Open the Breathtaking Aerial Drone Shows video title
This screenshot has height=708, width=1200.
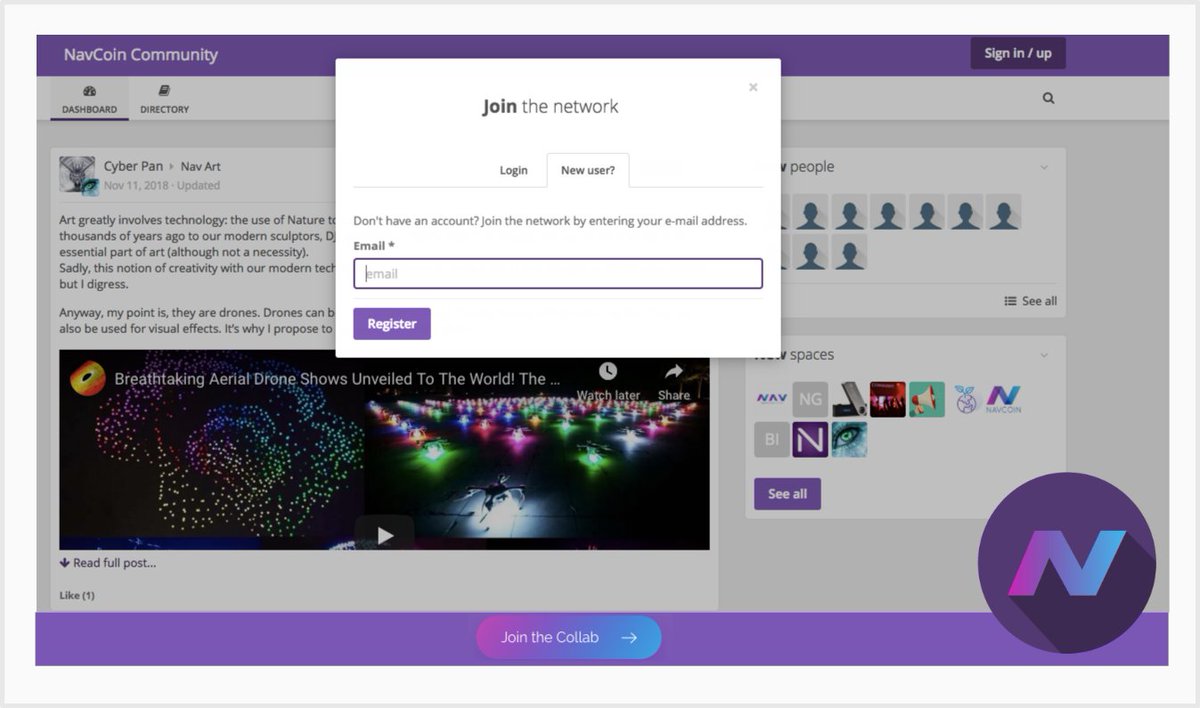[x=337, y=379]
